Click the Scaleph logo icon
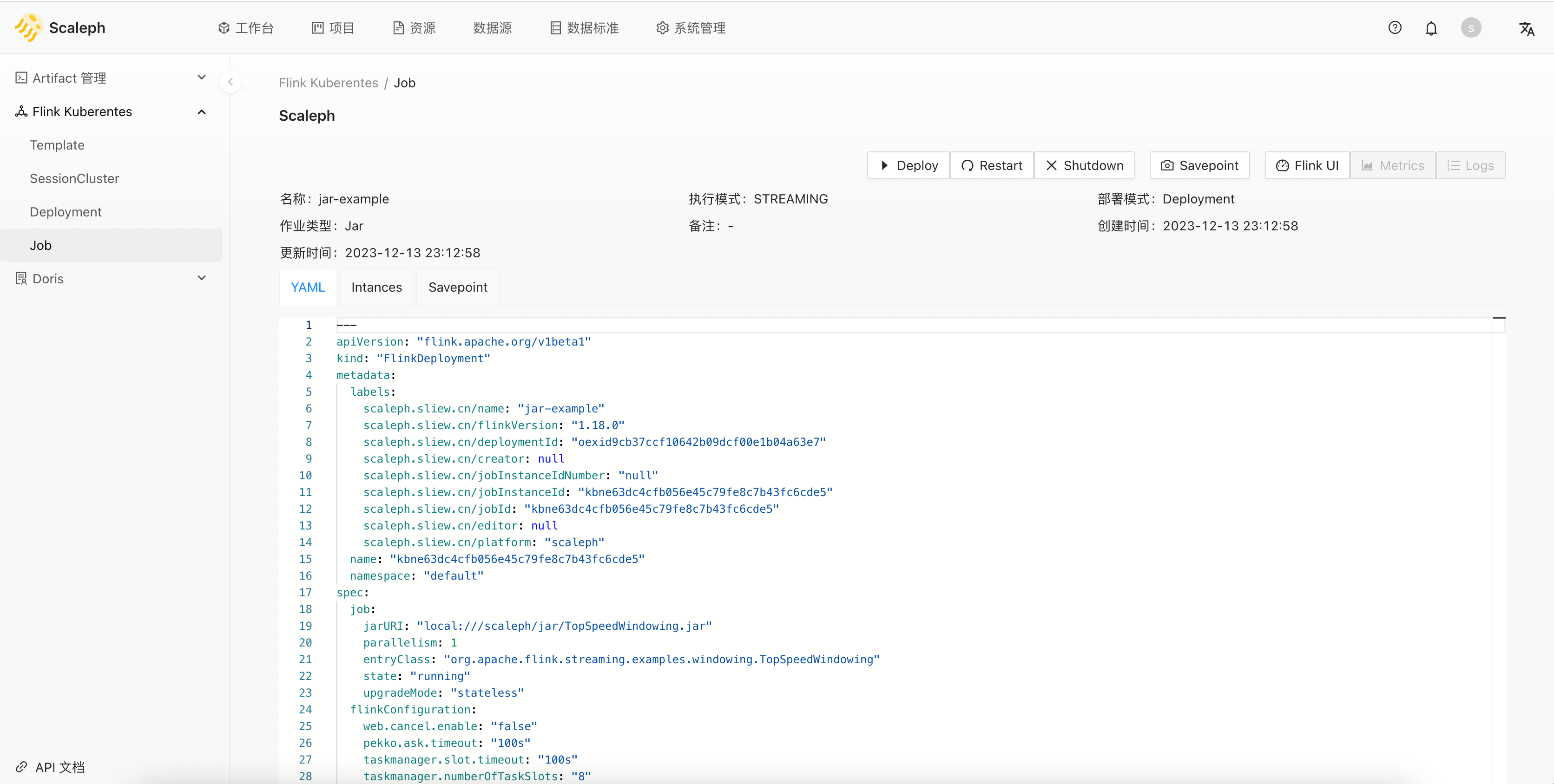This screenshot has height=784, width=1554. tap(28, 28)
